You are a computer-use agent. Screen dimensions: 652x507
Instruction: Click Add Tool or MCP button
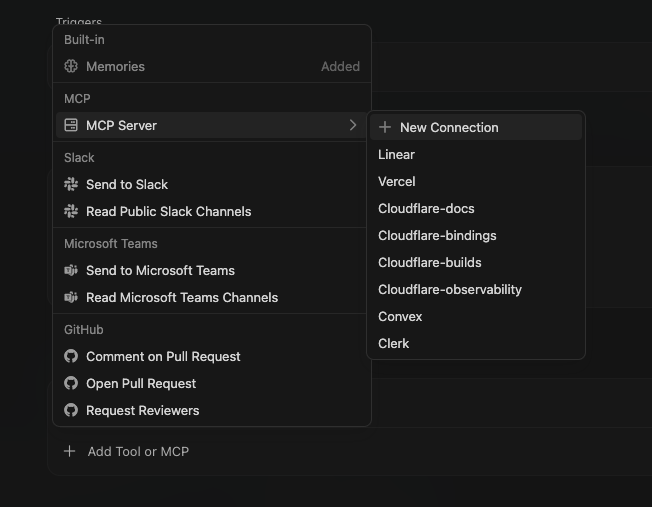[x=126, y=451]
